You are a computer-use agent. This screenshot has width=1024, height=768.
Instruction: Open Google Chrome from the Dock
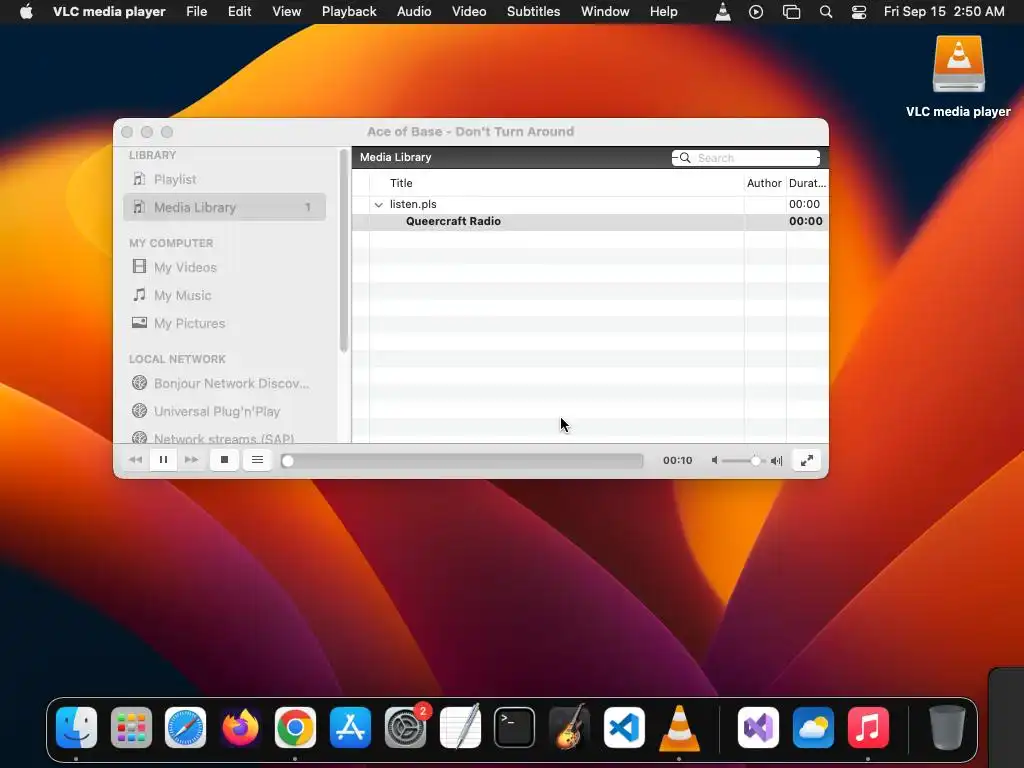point(295,727)
